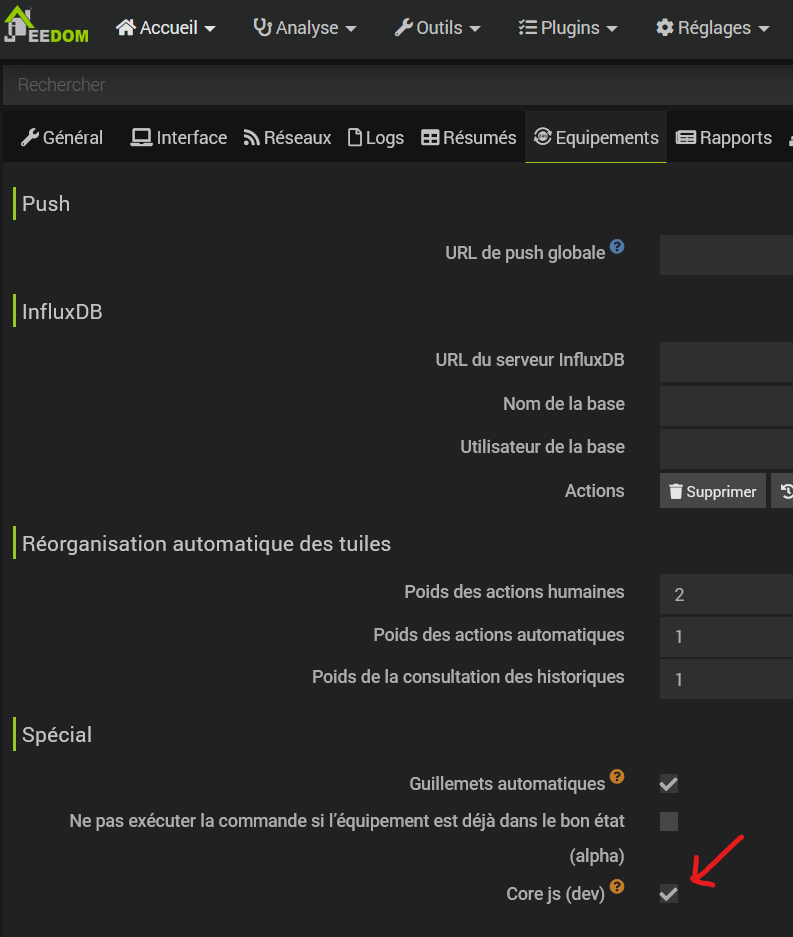Open the Réglages menu

point(712,28)
